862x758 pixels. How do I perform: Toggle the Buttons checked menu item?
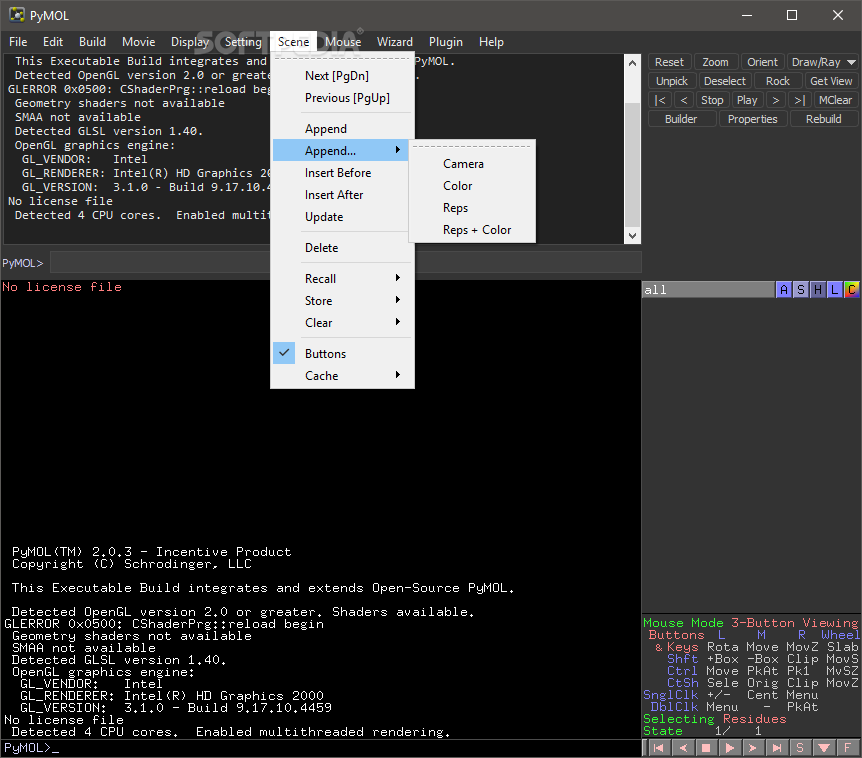[x=342, y=353]
